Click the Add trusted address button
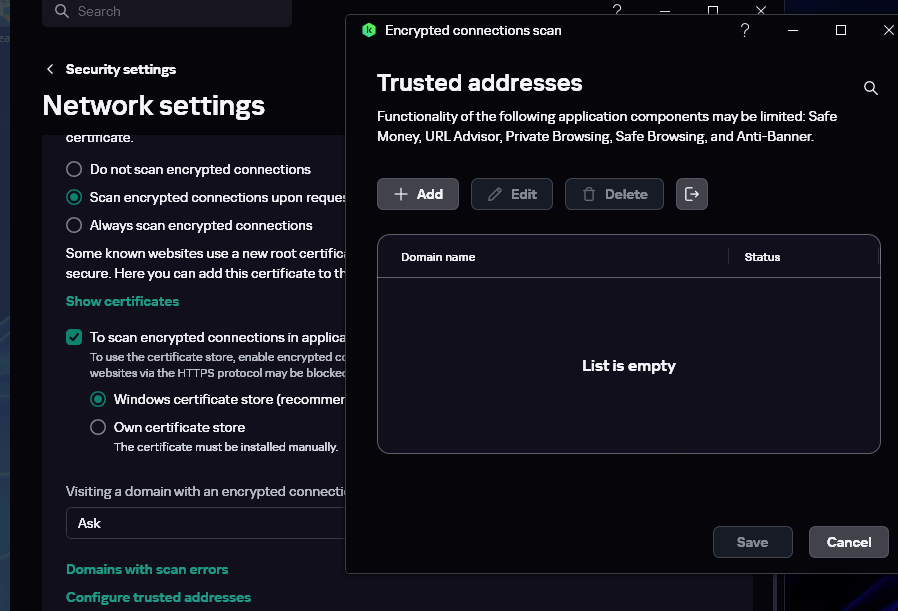Viewport: 898px width, 611px height. (418, 194)
